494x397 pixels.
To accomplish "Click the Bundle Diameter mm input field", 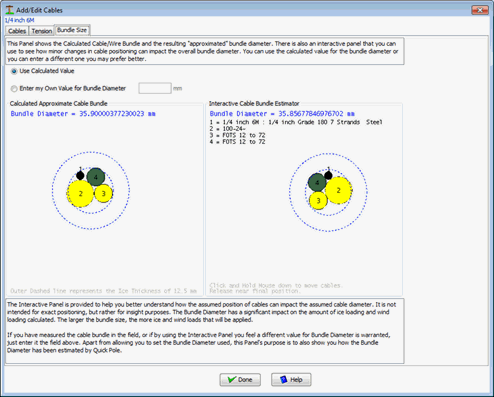I will [155, 88].
